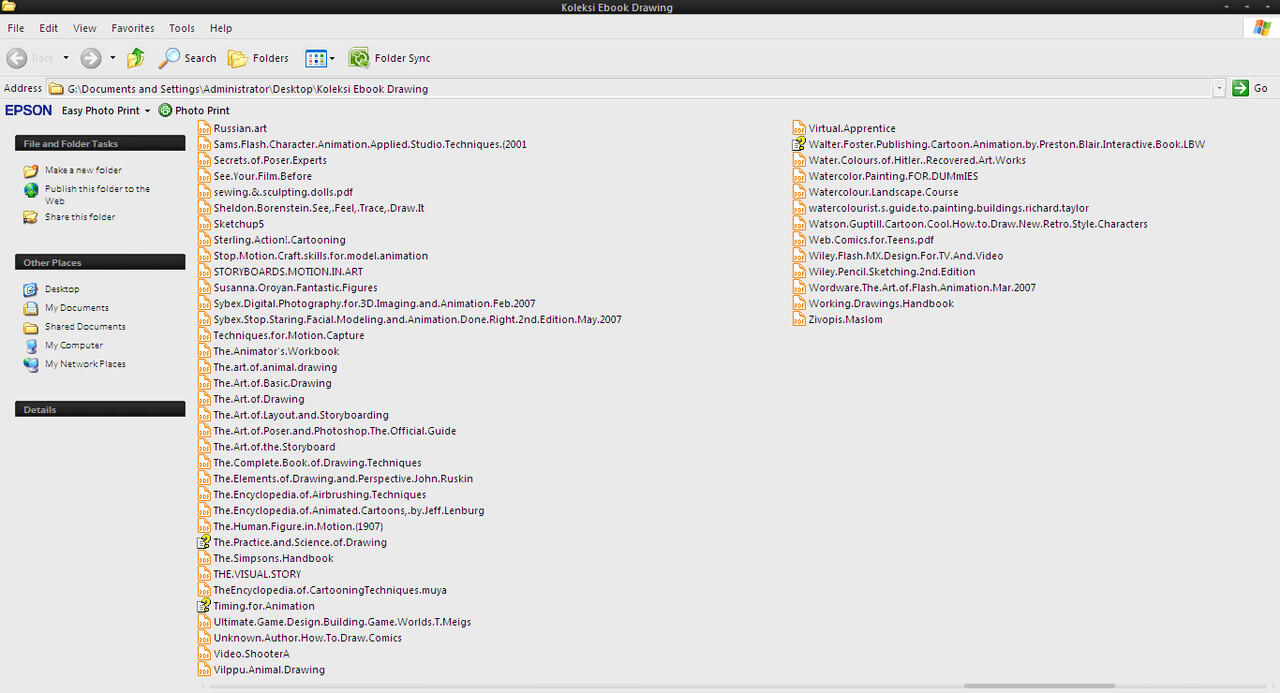The width and height of the screenshot is (1280, 693).
Task: Click the Forward navigation arrow
Action: click(x=90, y=58)
